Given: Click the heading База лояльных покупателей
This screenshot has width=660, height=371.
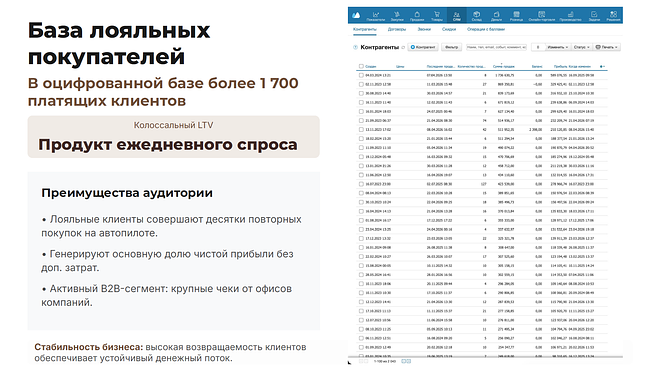Looking at the screenshot, I should [119, 43].
